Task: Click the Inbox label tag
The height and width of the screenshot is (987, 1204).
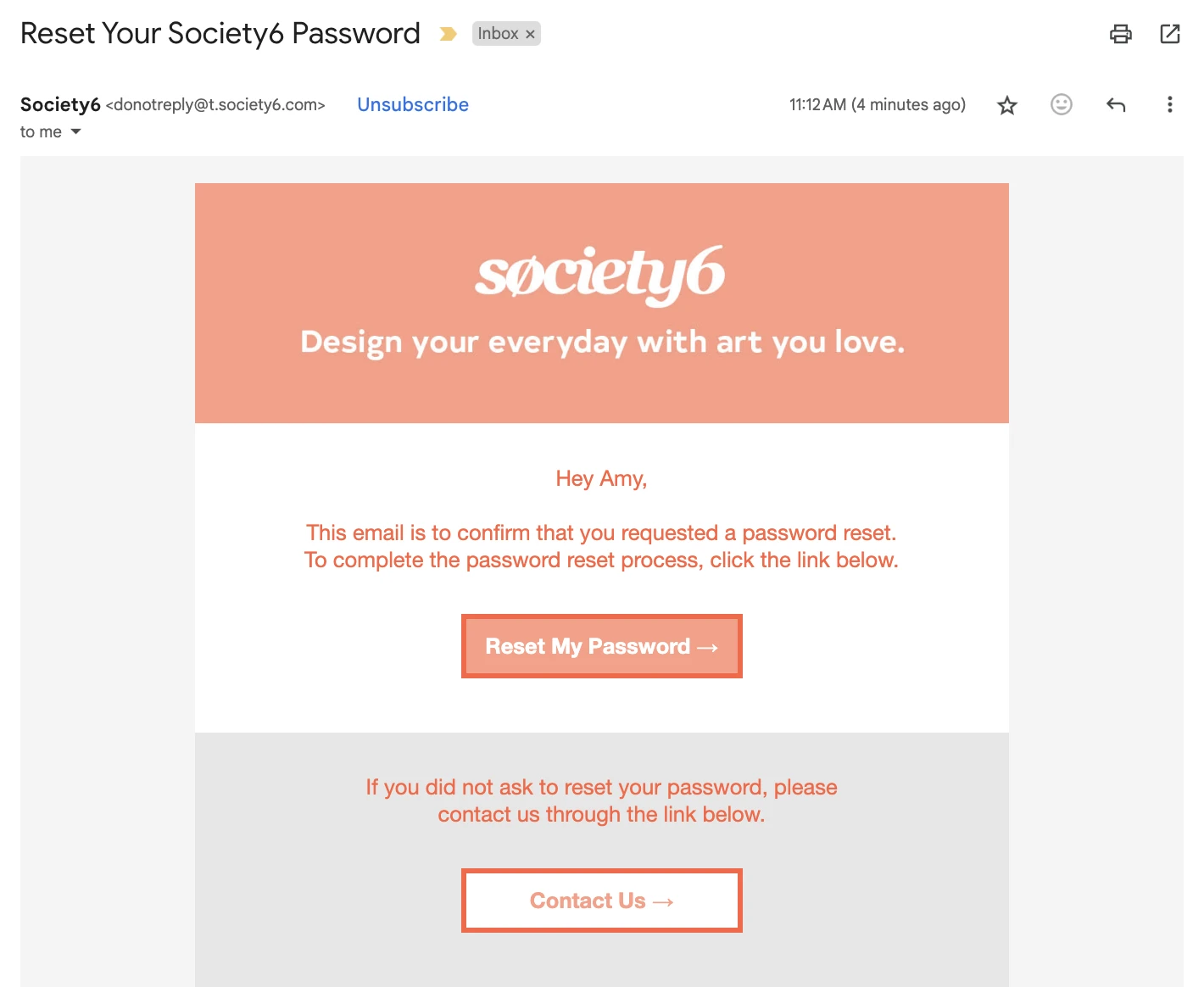Action: [x=498, y=34]
